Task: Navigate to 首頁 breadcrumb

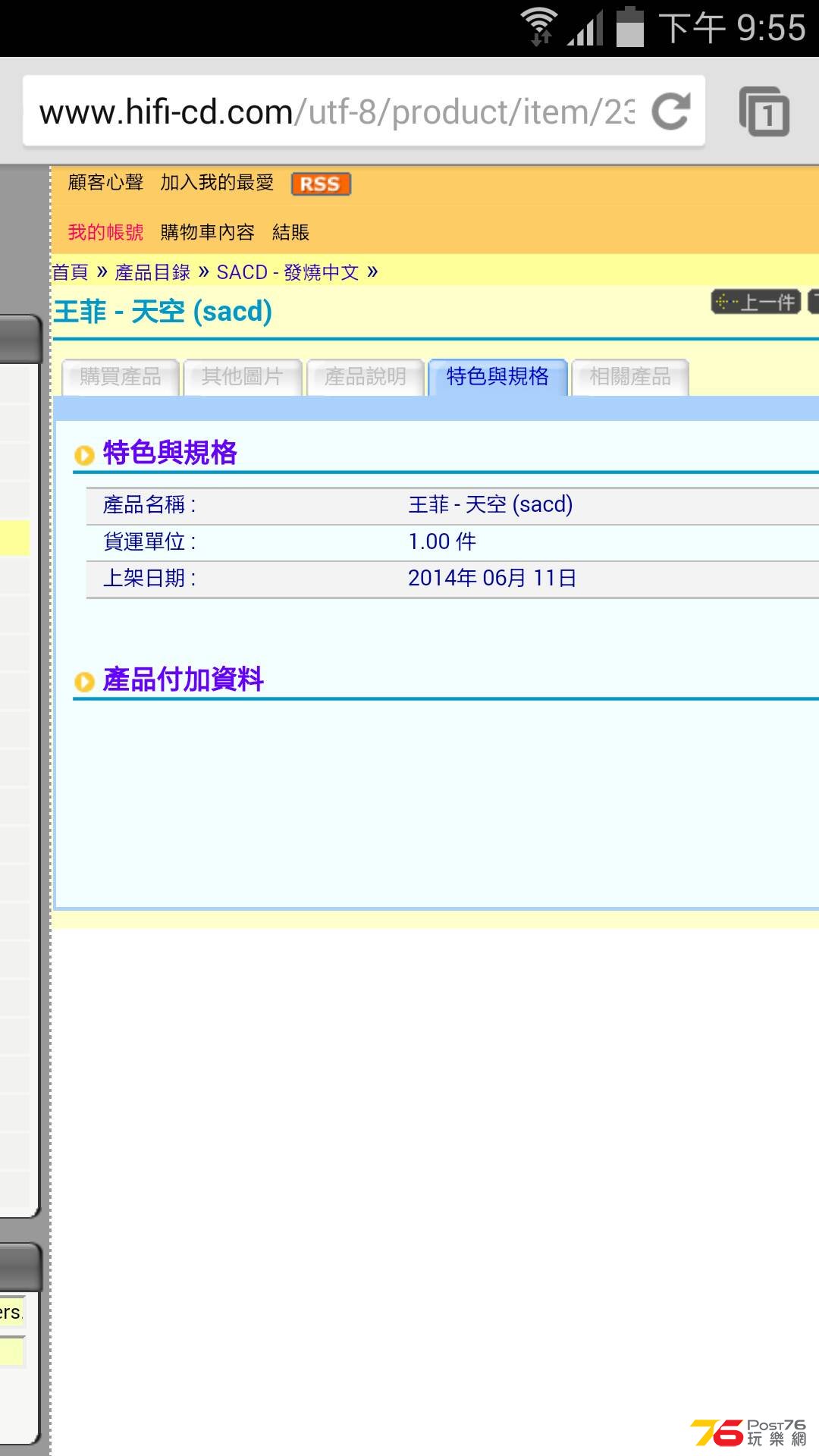Action: pos(70,272)
